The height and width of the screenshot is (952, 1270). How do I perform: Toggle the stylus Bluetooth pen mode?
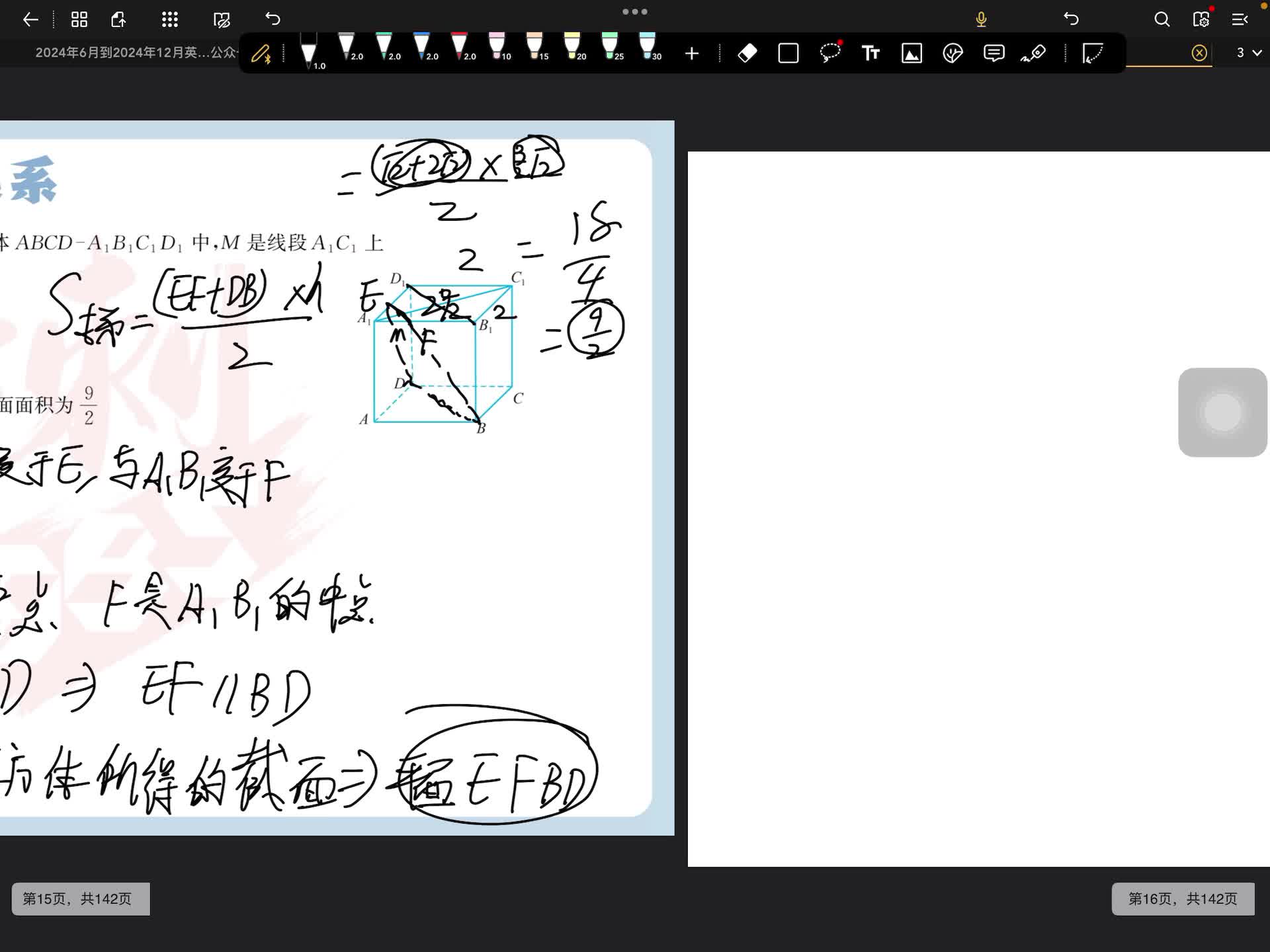tap(261, 53)
